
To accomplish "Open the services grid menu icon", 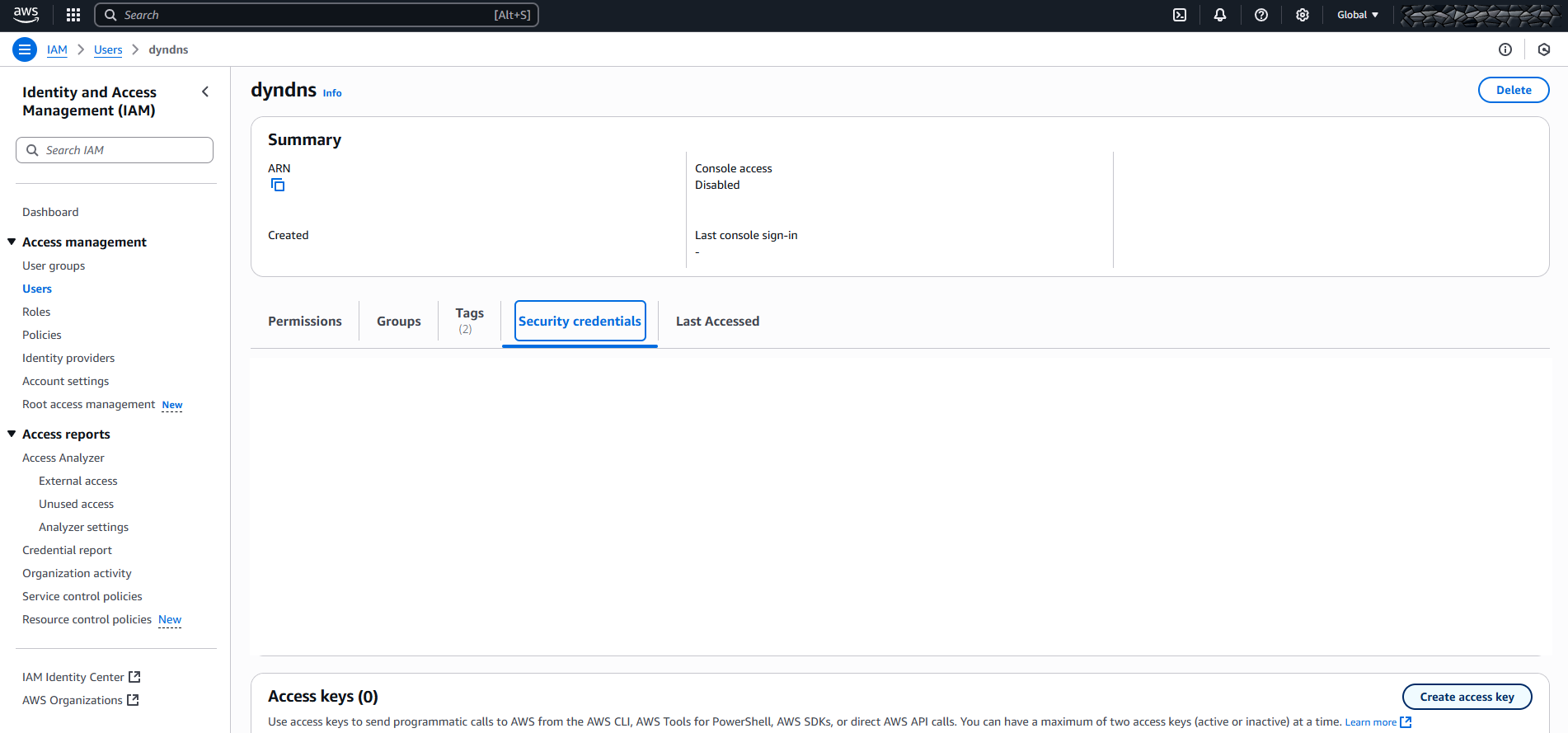I will 73,15.
